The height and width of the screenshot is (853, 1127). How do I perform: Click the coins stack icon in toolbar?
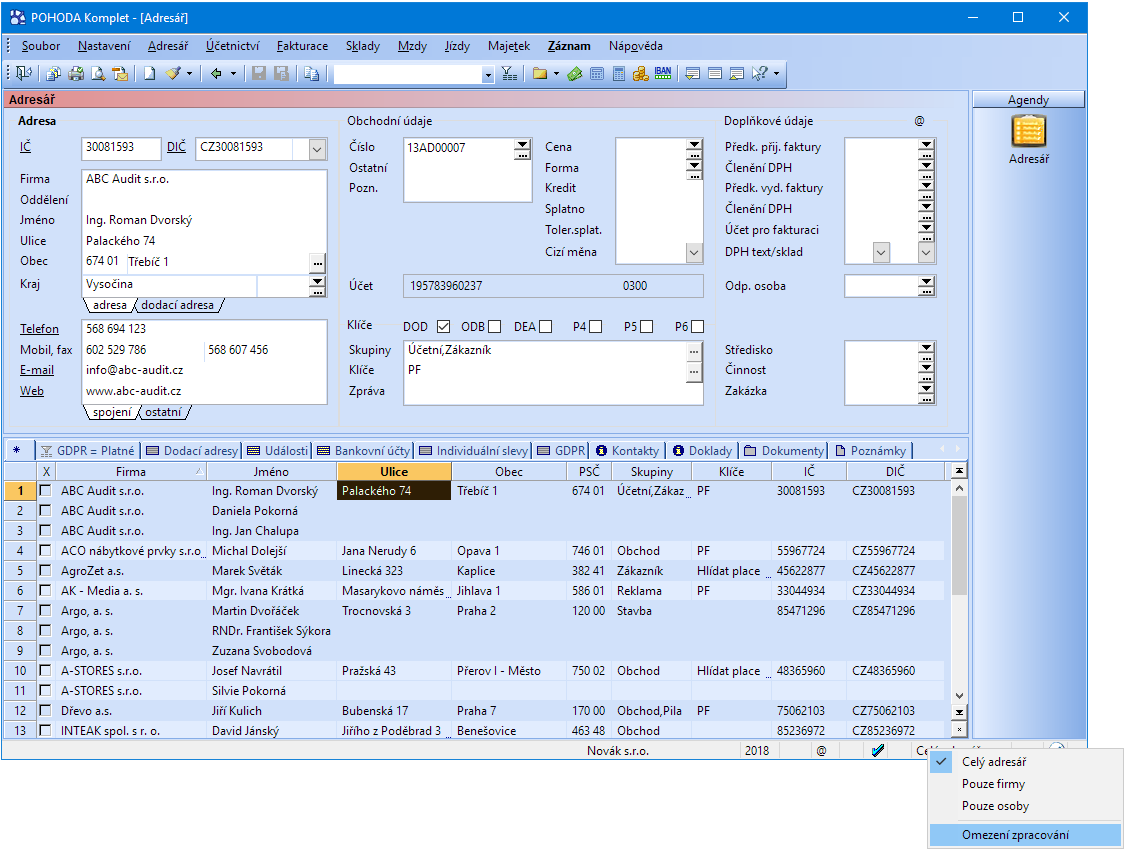pos(640,73)
